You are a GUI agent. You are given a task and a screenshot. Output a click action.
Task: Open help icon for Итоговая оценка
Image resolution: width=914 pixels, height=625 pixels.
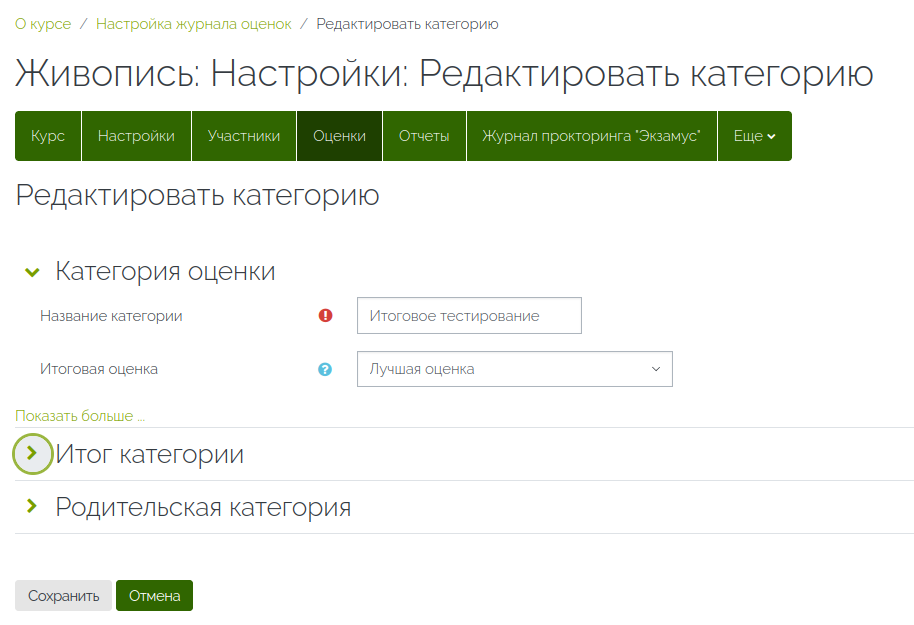pyautogui.click(x=325, y=369)
